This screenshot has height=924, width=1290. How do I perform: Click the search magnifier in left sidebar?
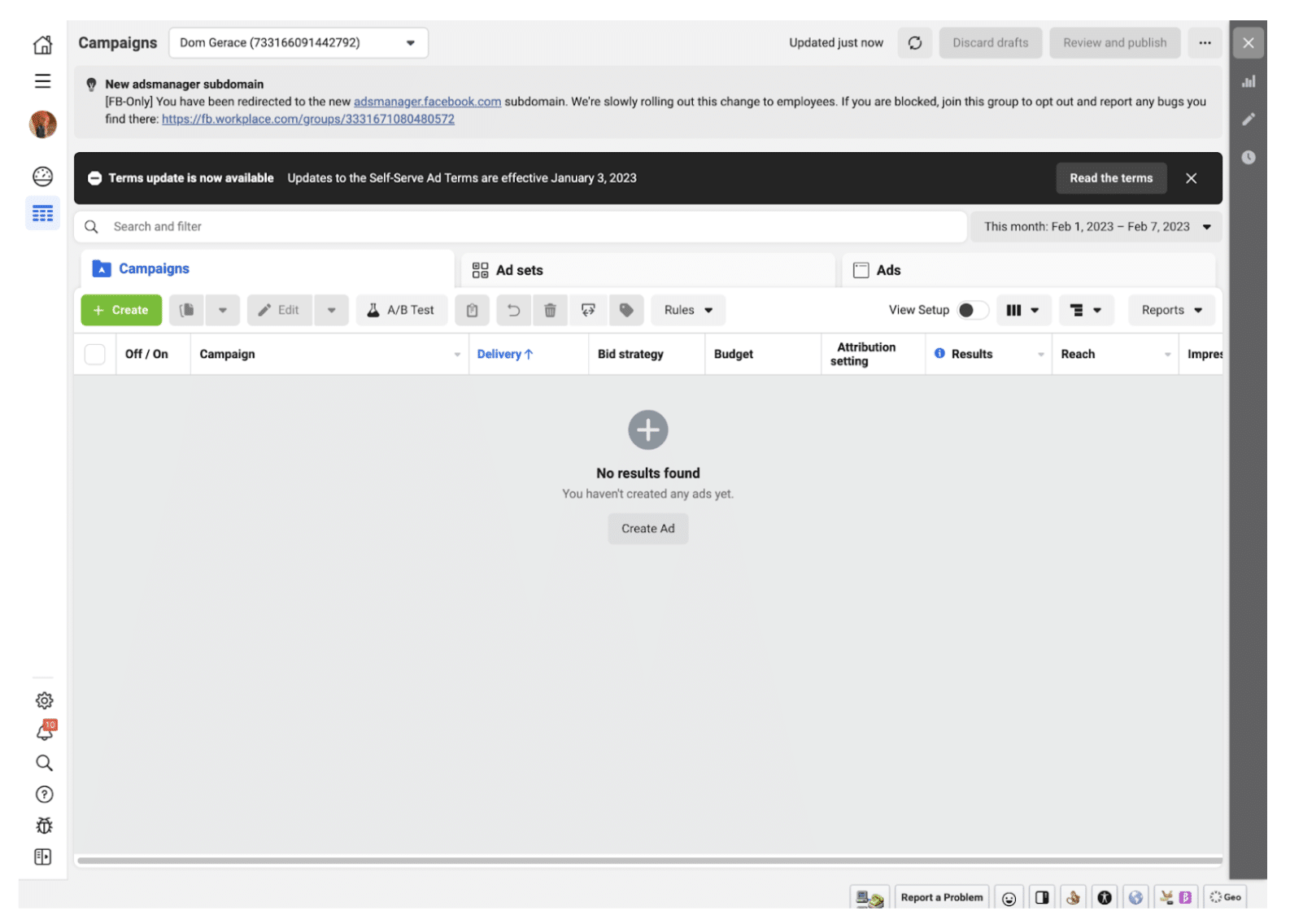44,763
